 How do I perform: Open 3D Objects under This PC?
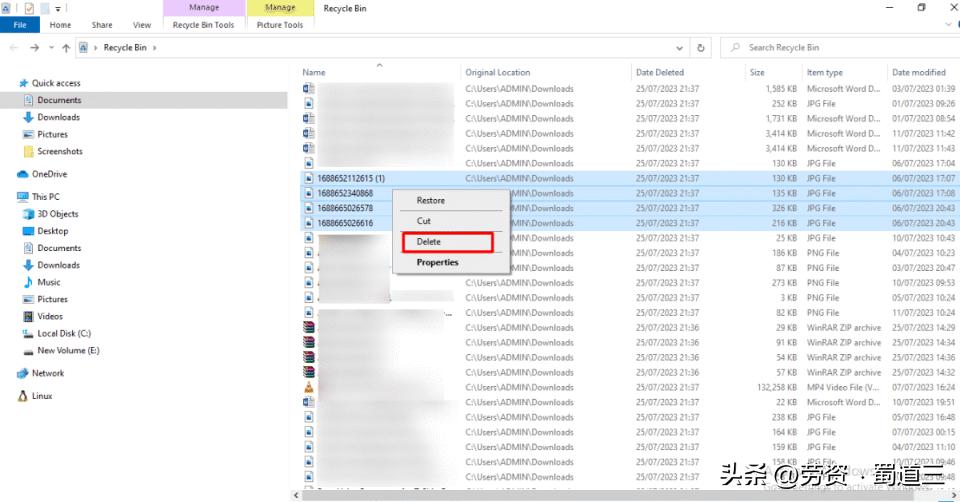click(58, 214)
